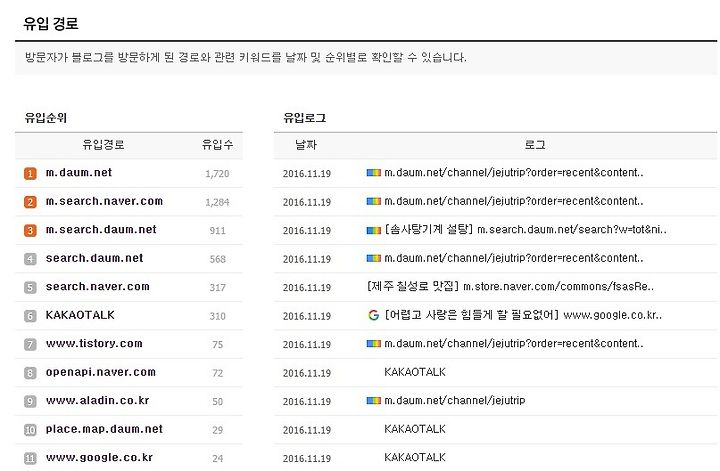Image resolution: width=720 pixels, height=471 pixels.
Task: Open the first log link m.daum.net/channel/jejutrip?order
Action: (x=513, y=173)
